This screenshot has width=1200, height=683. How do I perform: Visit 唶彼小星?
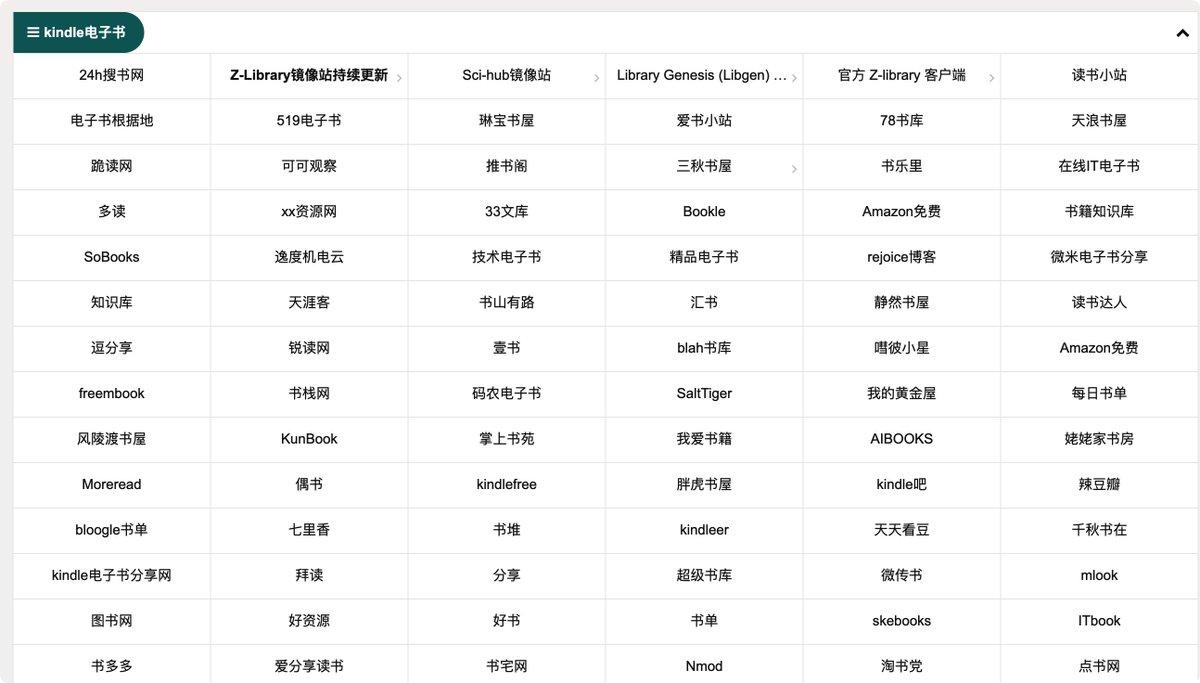tap(902, 348)
